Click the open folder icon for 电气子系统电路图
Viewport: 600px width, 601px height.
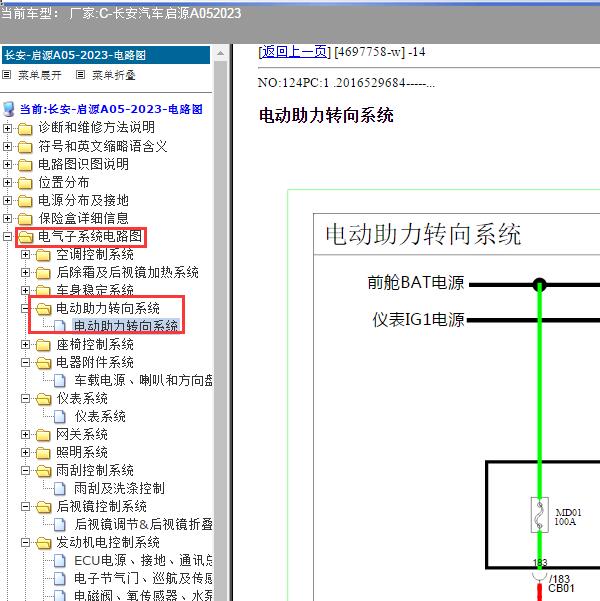26,237
